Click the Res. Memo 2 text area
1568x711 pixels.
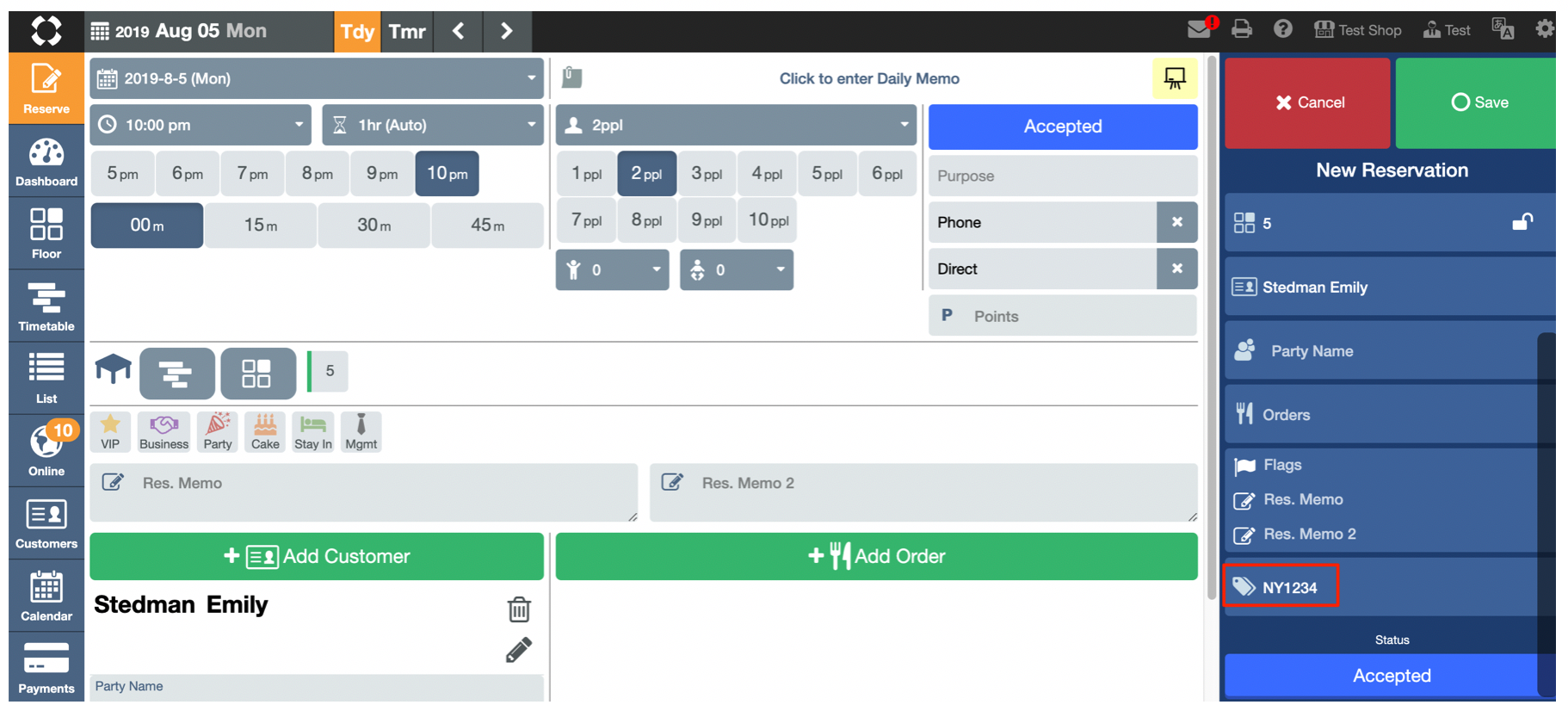pos(924,492)
